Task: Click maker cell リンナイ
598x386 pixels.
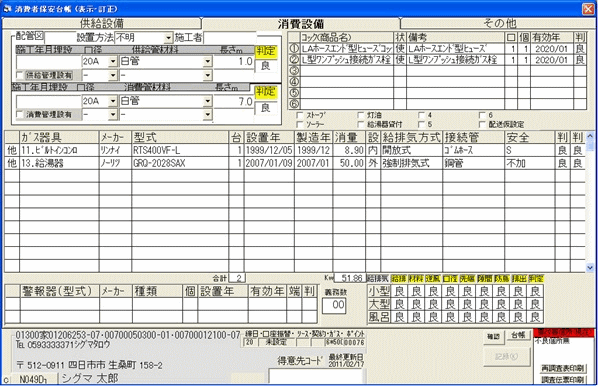Action: click(x=115, y=150)
